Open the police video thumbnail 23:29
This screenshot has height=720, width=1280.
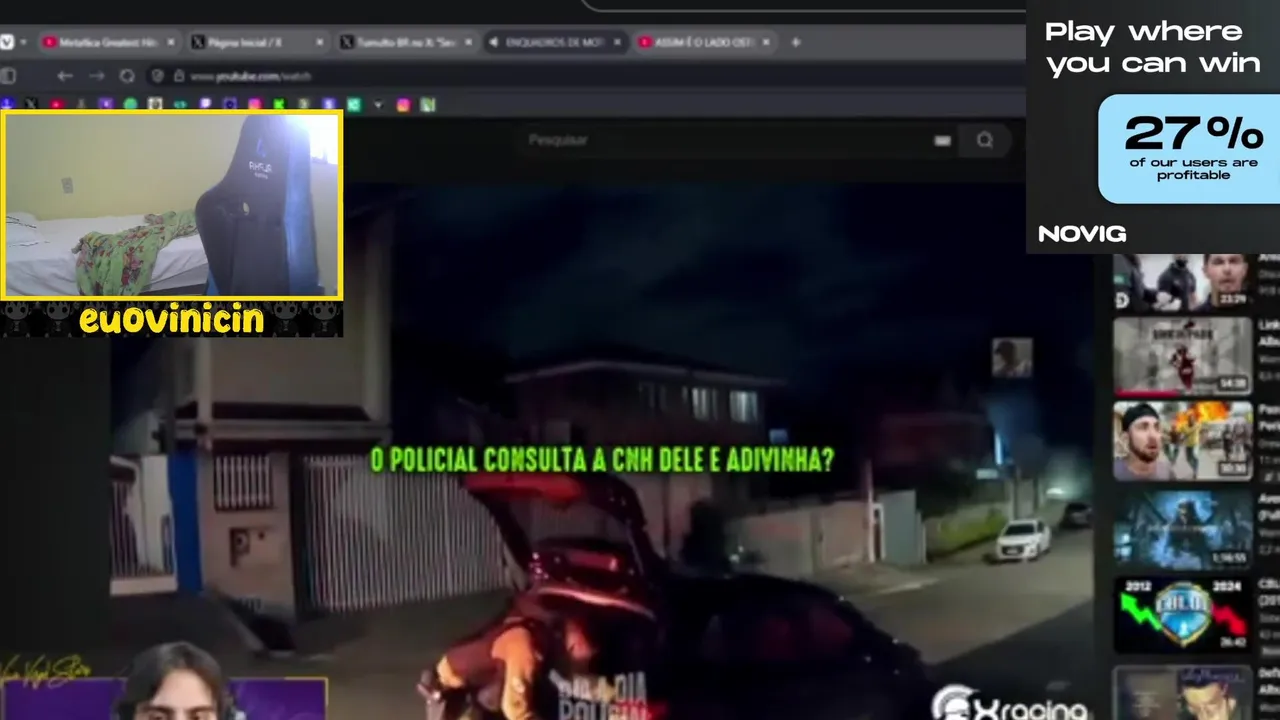(1183, 281)
